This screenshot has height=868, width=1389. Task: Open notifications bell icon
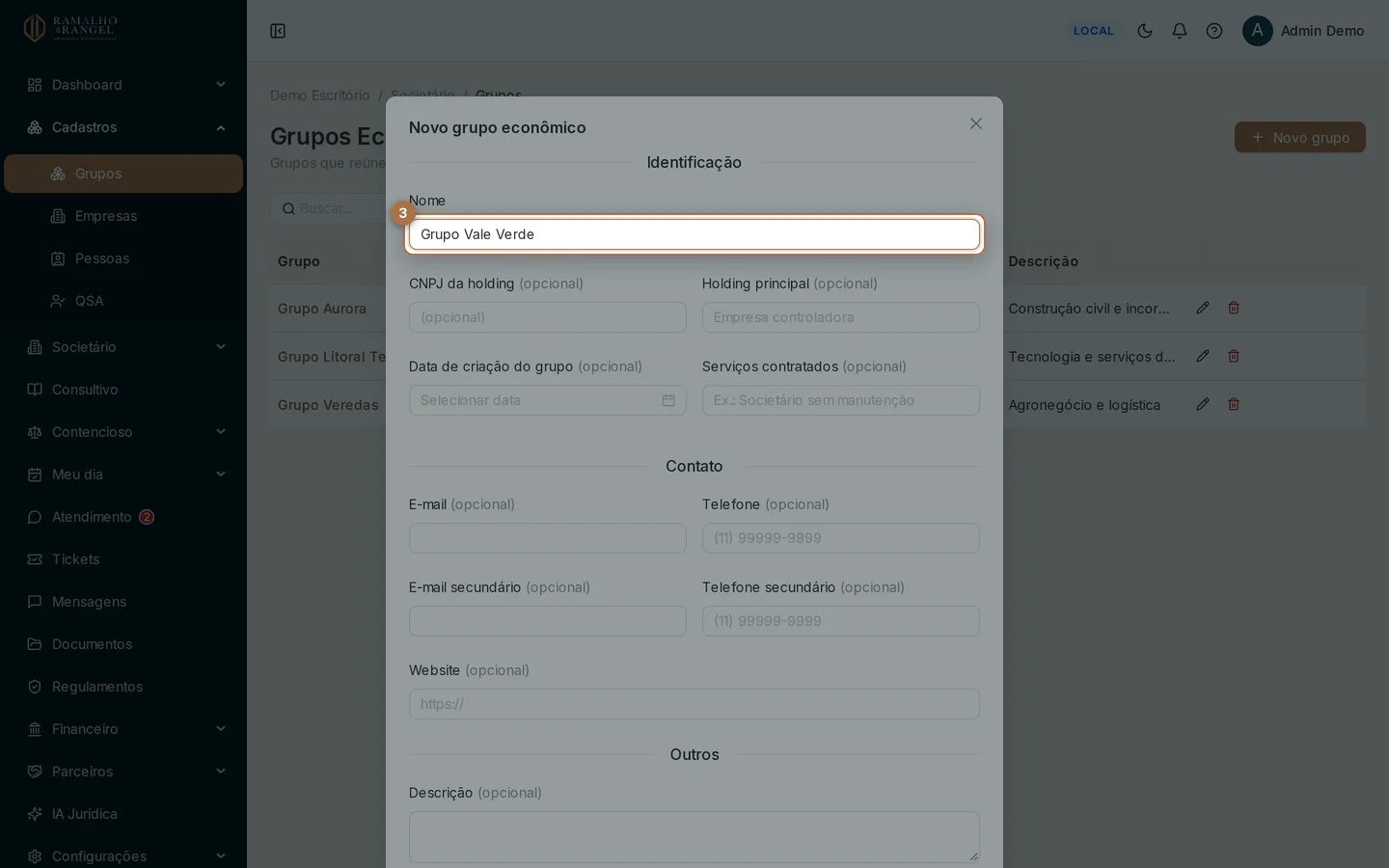(x=1180, y=31)
